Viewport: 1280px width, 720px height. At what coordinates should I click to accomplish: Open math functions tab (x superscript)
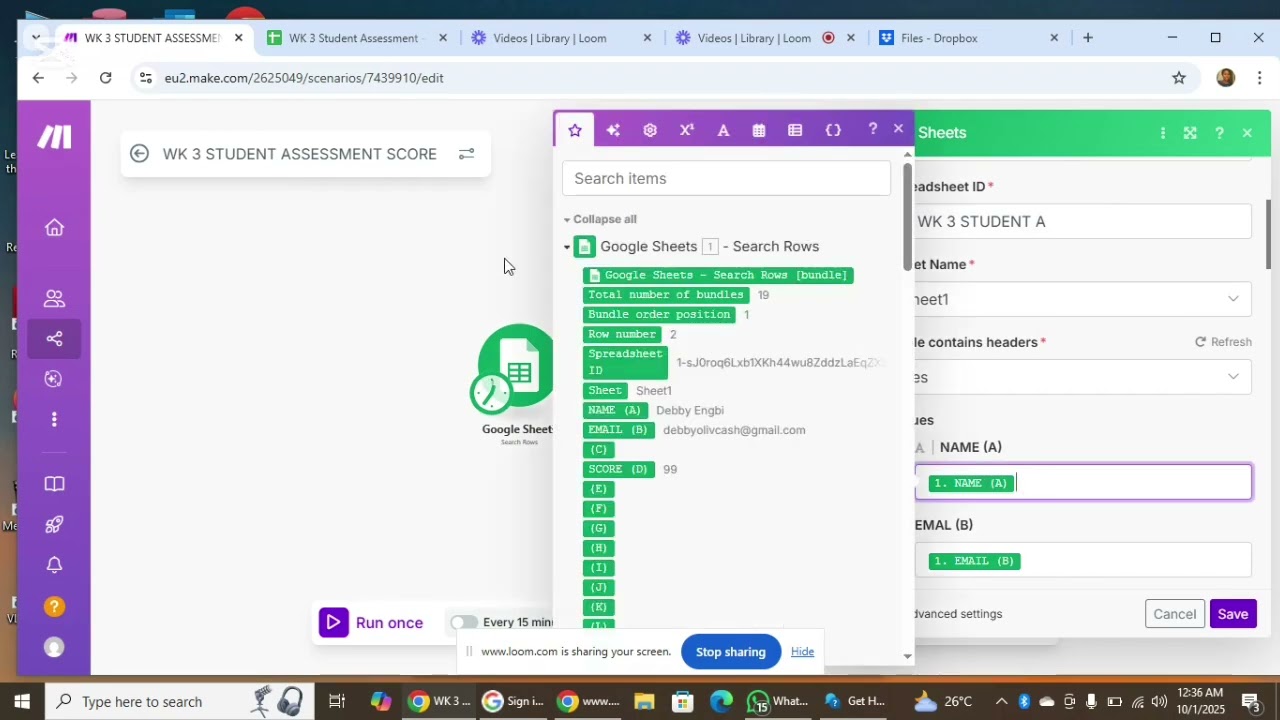[x=687, y=130]
